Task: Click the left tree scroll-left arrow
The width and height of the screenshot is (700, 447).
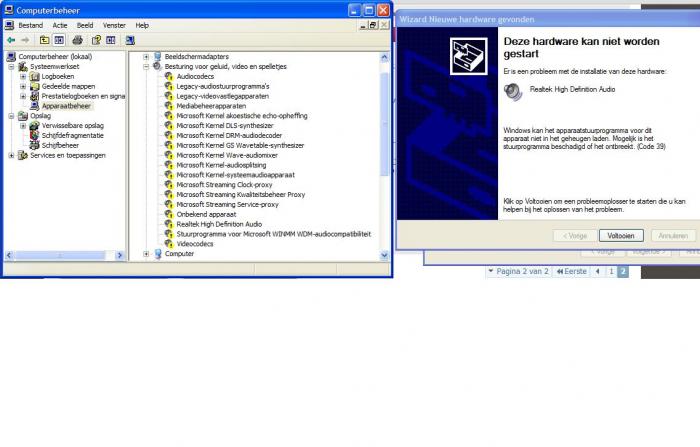Action: (x=9, y=255)
